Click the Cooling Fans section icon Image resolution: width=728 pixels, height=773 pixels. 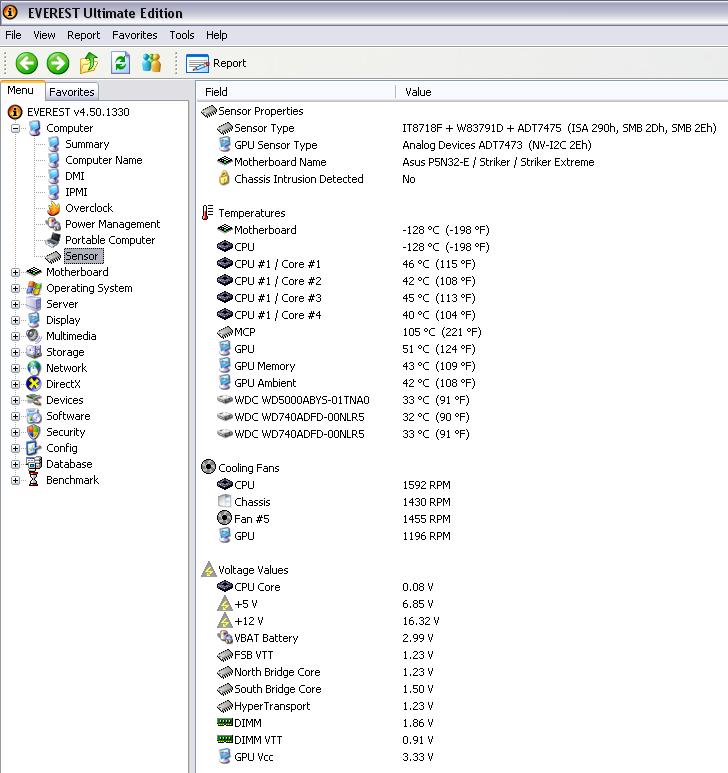208,467
